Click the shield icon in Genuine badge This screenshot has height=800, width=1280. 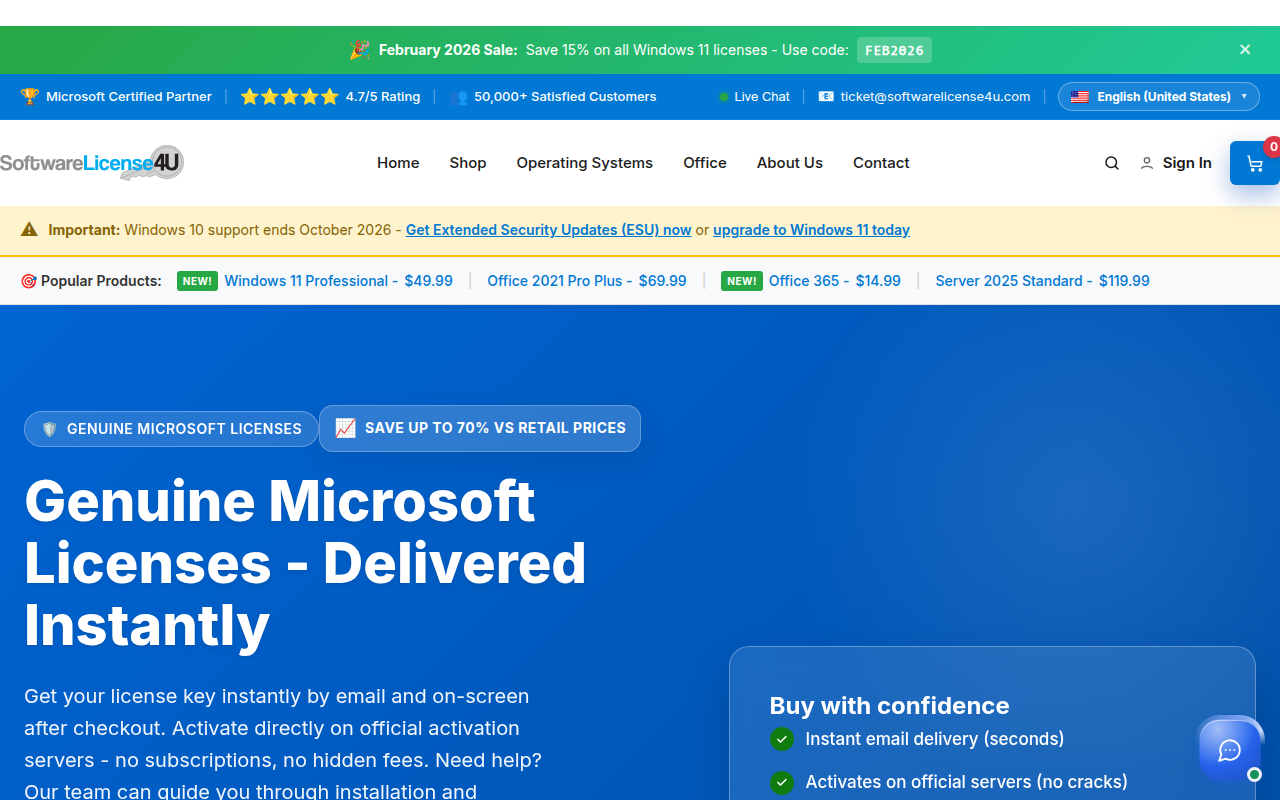click(50, 429)
